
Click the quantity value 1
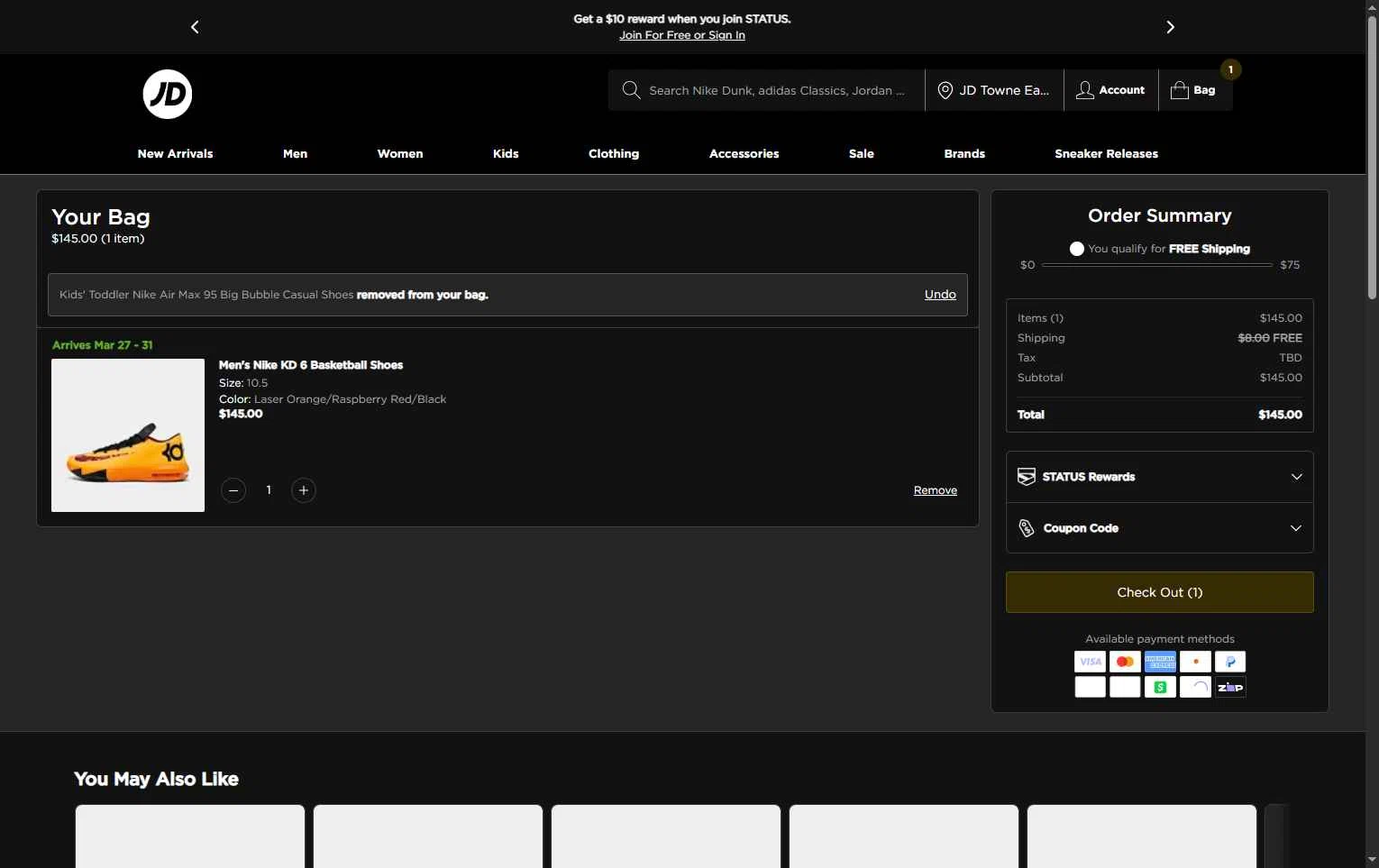click(x=269, y=490)
